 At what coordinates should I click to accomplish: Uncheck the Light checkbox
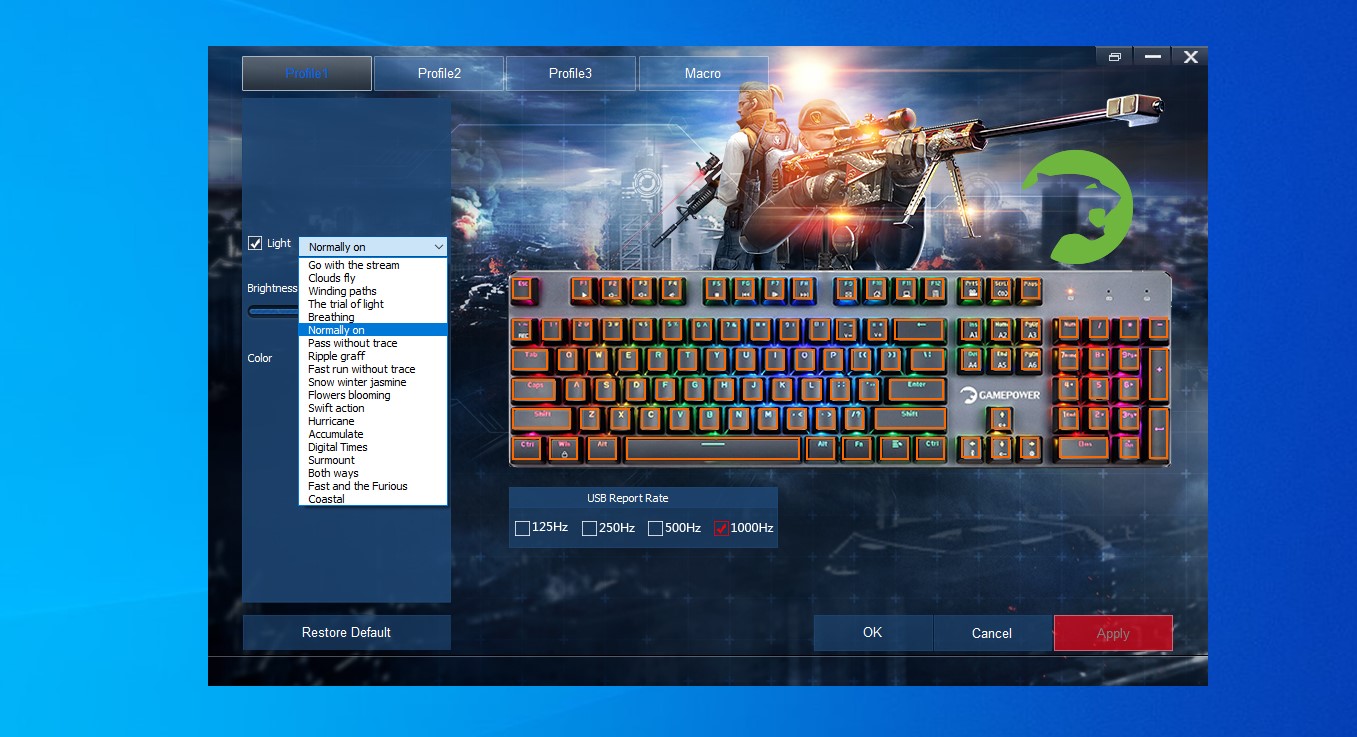coord(255,243)
